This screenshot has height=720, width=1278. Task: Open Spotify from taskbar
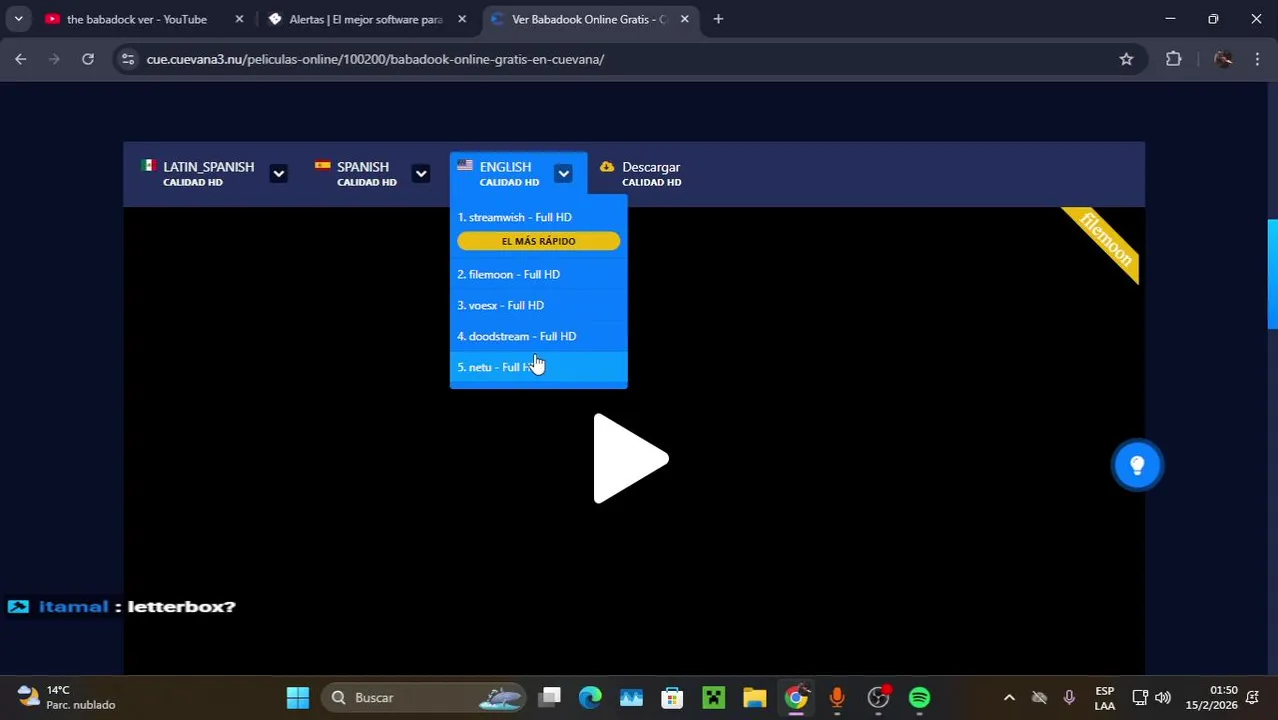coord(919,697)
